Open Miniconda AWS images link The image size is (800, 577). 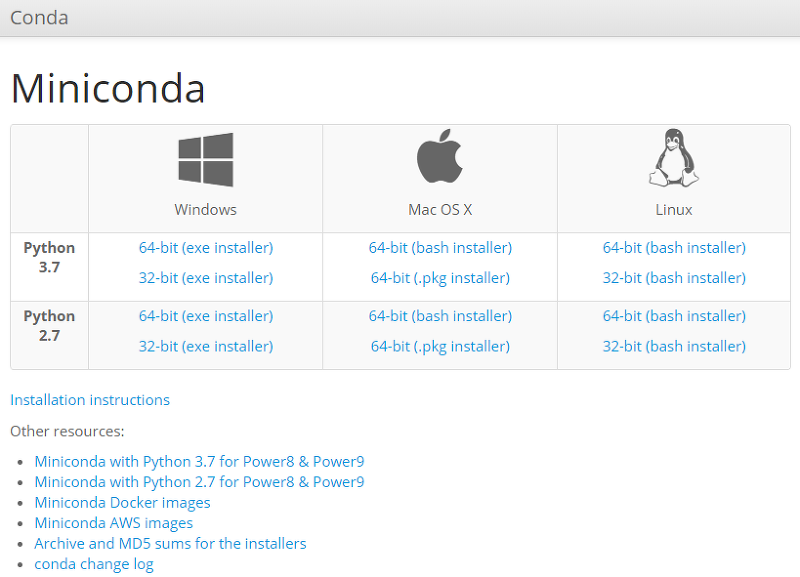tap(114, 523)
